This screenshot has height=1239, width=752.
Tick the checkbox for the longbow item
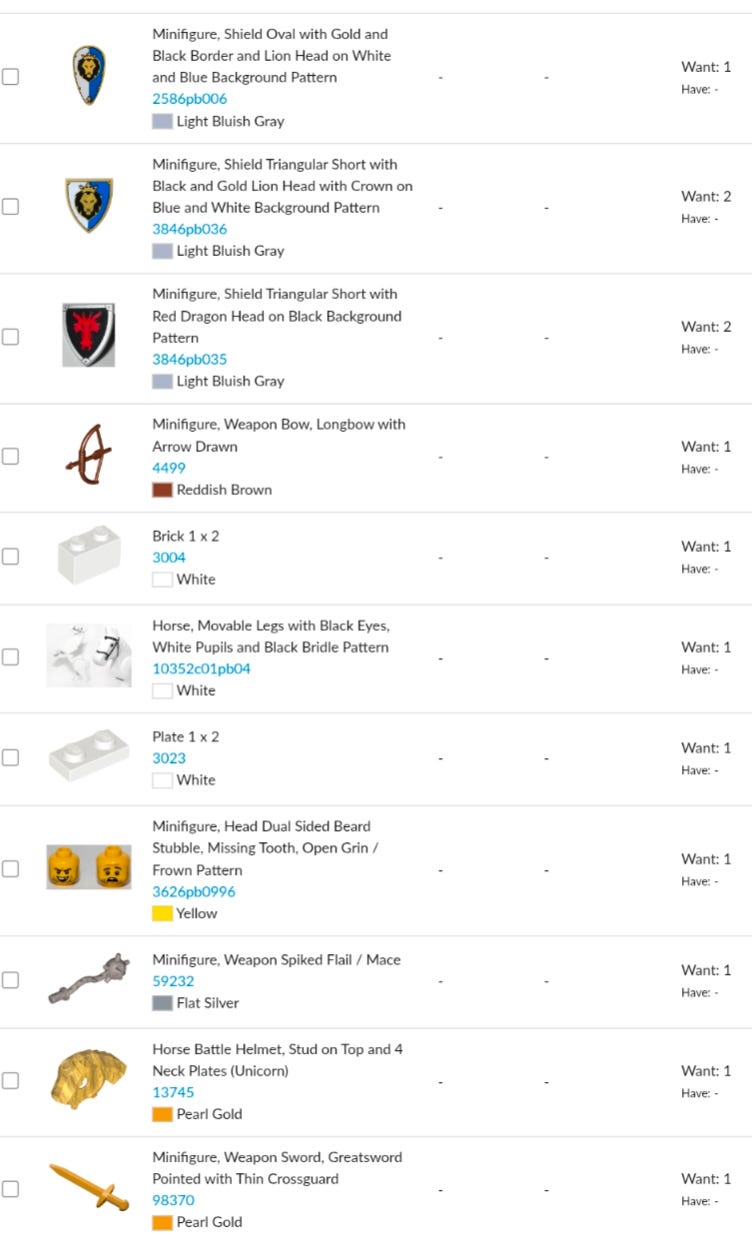10,456
